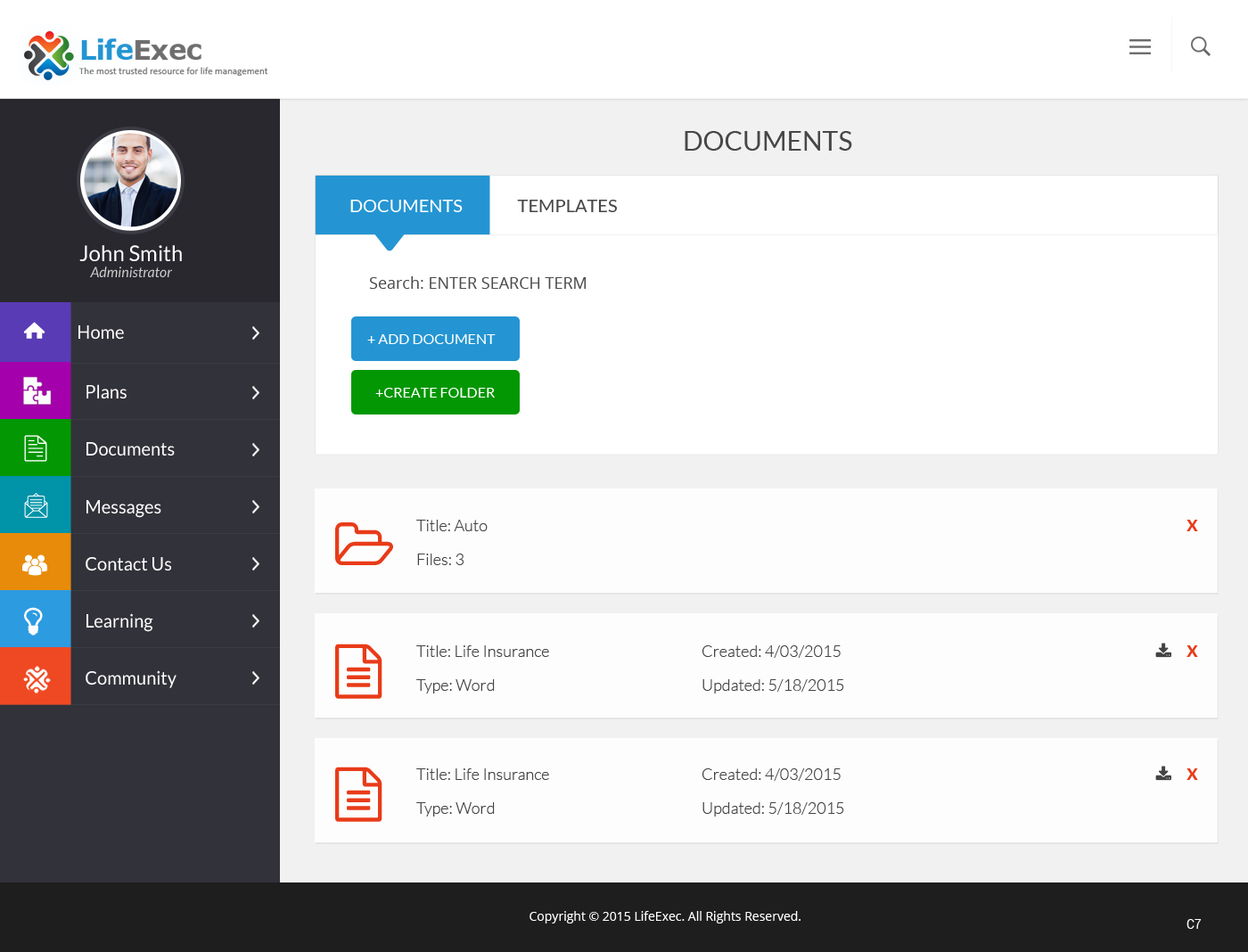The image size is (1248, 952).
Task: Expand the Messages menu chevron
Action: tap(256, 506)
